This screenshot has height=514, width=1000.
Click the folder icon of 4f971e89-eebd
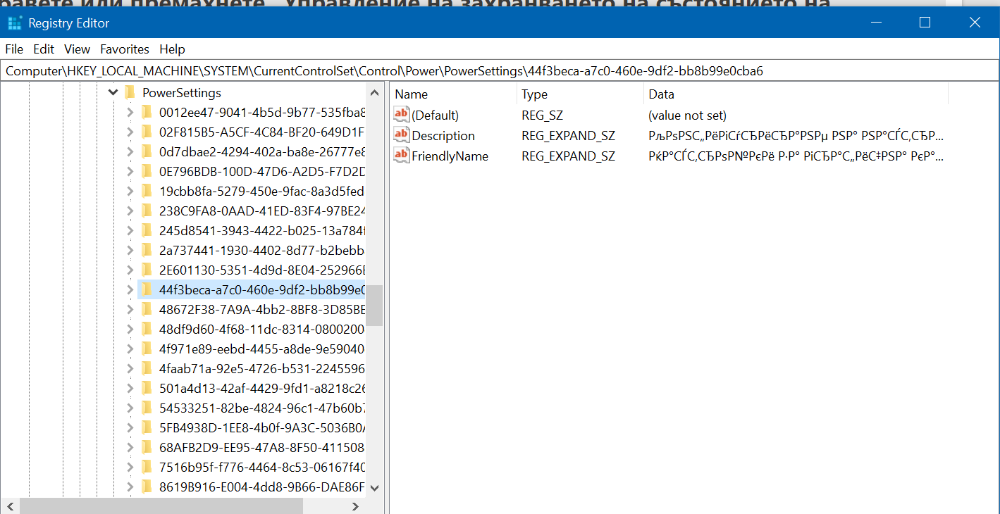tap(147, 348)
